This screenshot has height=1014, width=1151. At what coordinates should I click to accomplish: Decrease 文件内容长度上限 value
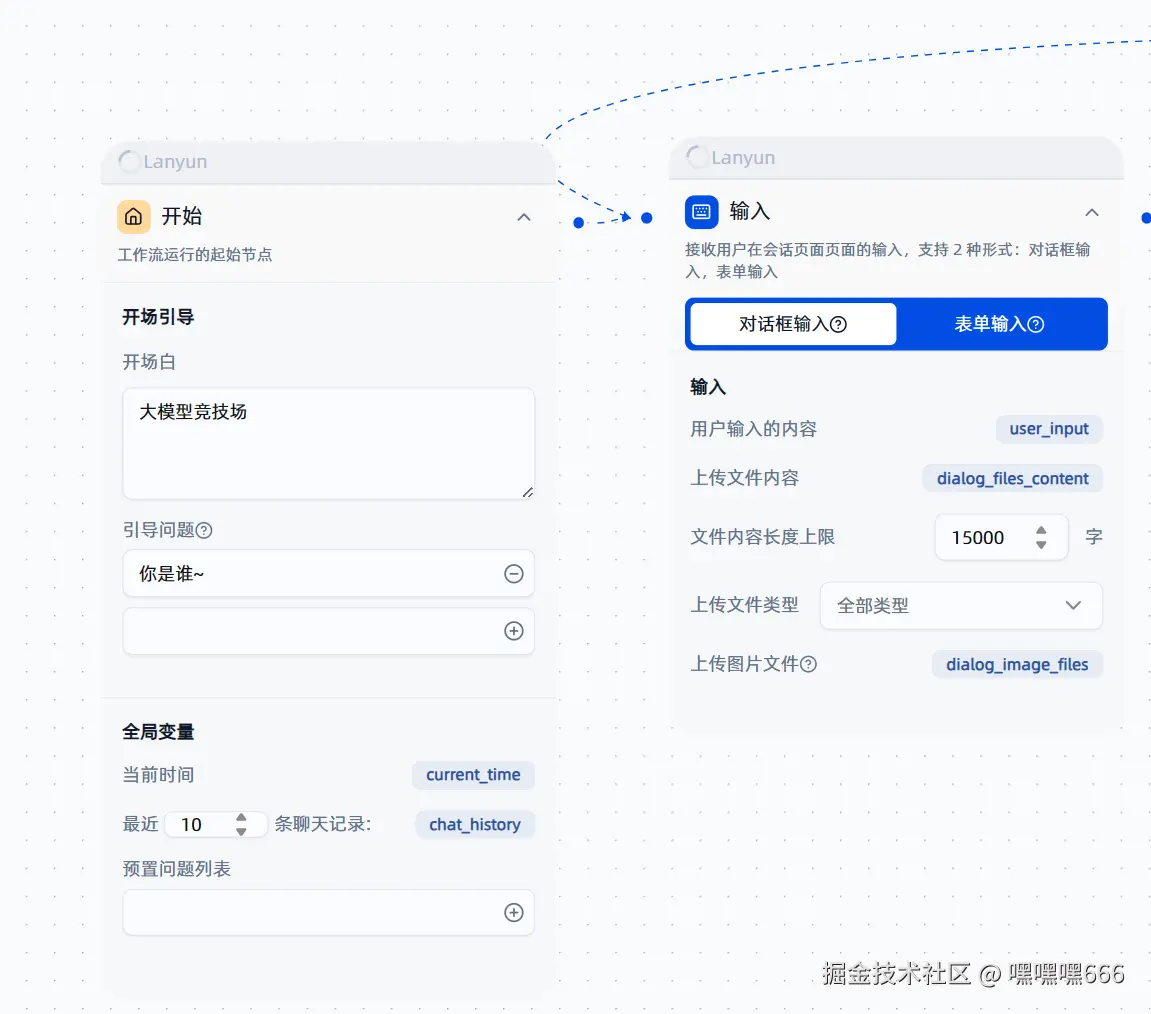(x=1041, y=545)
